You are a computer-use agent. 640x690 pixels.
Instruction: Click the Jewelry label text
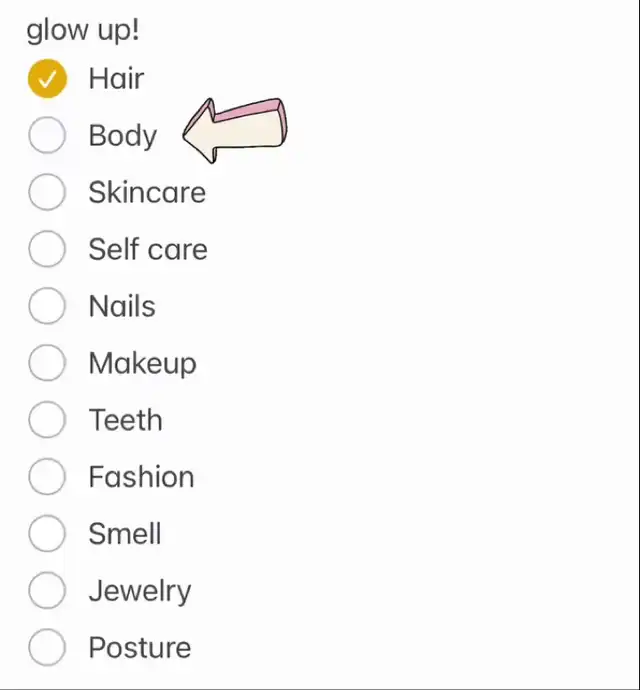point(140,591)
